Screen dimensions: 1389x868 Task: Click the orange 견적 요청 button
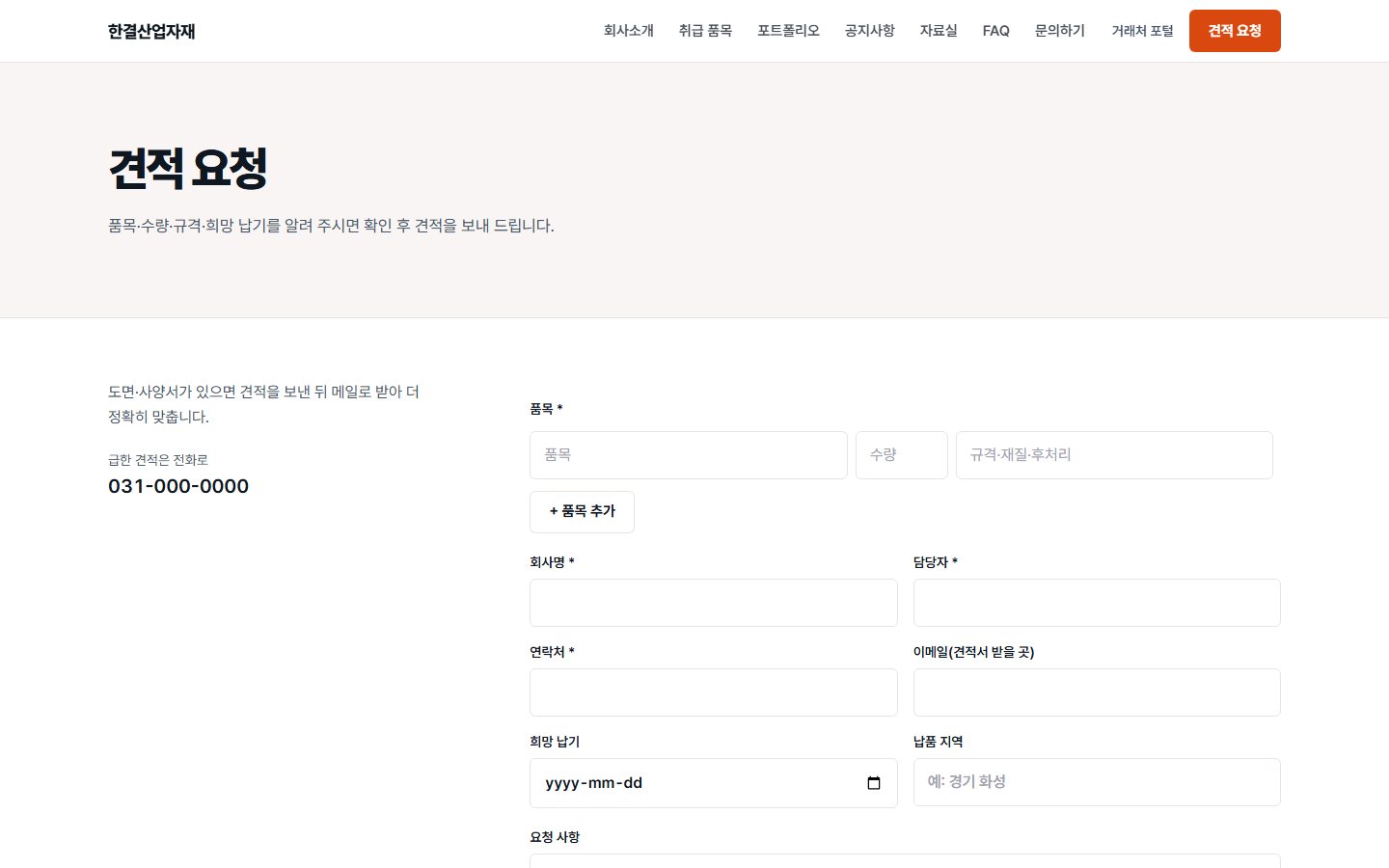click(x=1235, y=31)
